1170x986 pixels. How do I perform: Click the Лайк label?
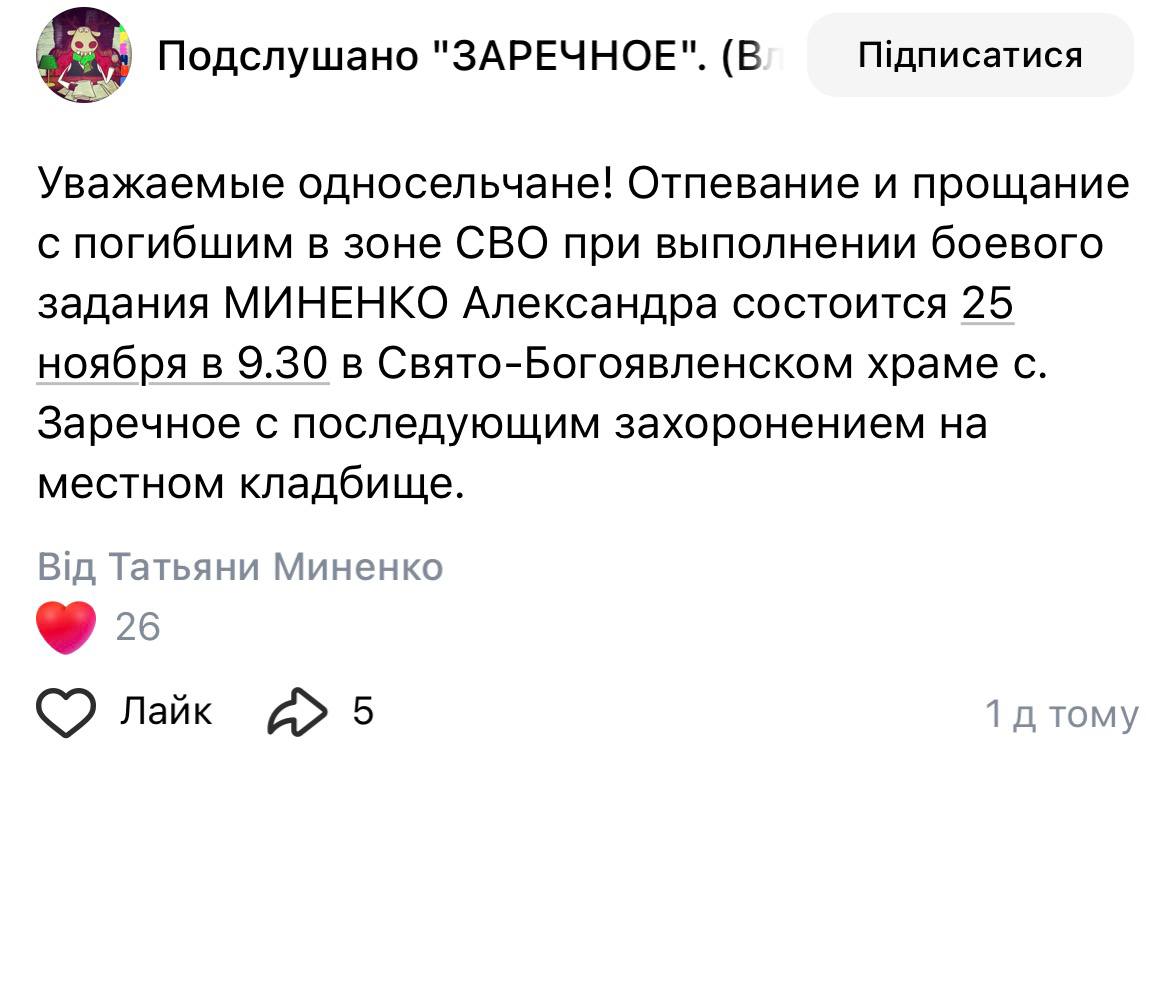point(166,712)
